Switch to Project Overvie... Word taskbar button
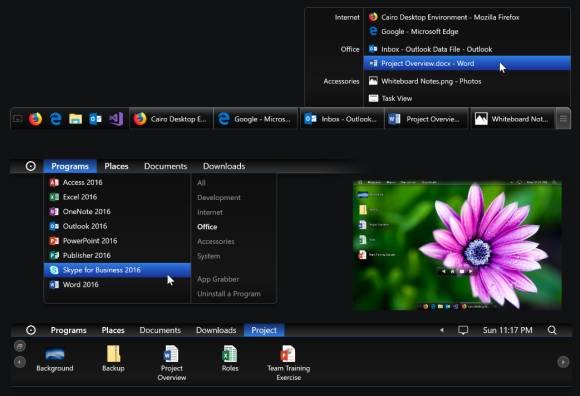580x396 pixels. click(x=426, y=119)
